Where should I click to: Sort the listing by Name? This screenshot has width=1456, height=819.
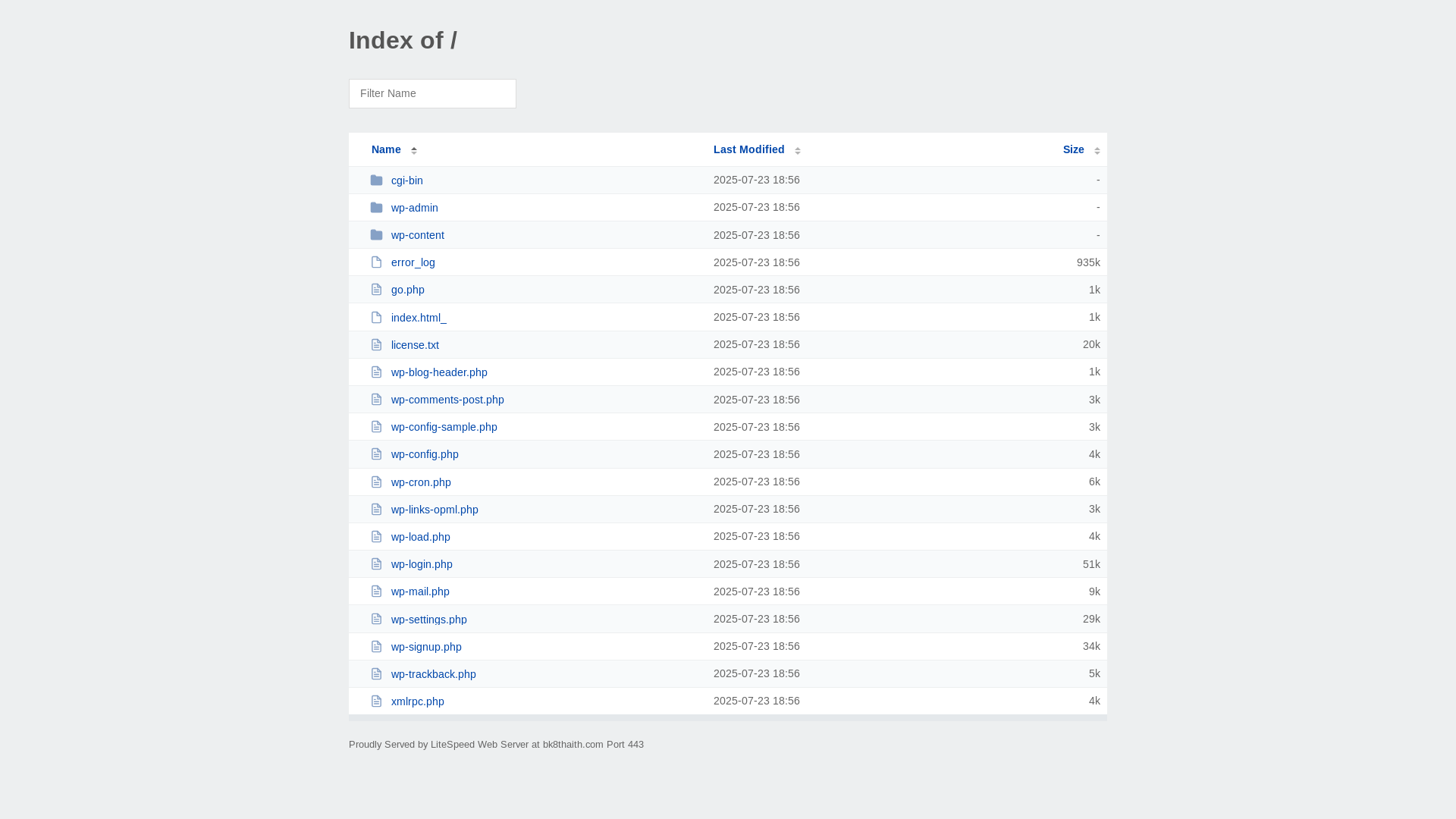[x=386, y=149]
